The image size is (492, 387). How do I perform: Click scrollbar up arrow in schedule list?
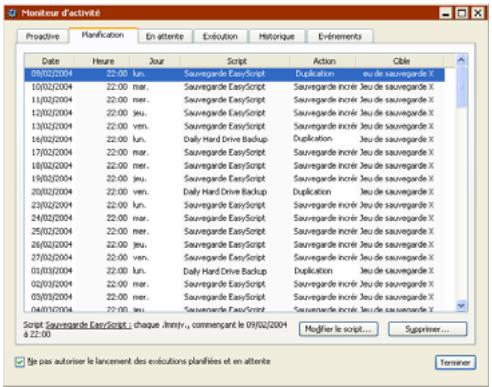pos(461,60)
